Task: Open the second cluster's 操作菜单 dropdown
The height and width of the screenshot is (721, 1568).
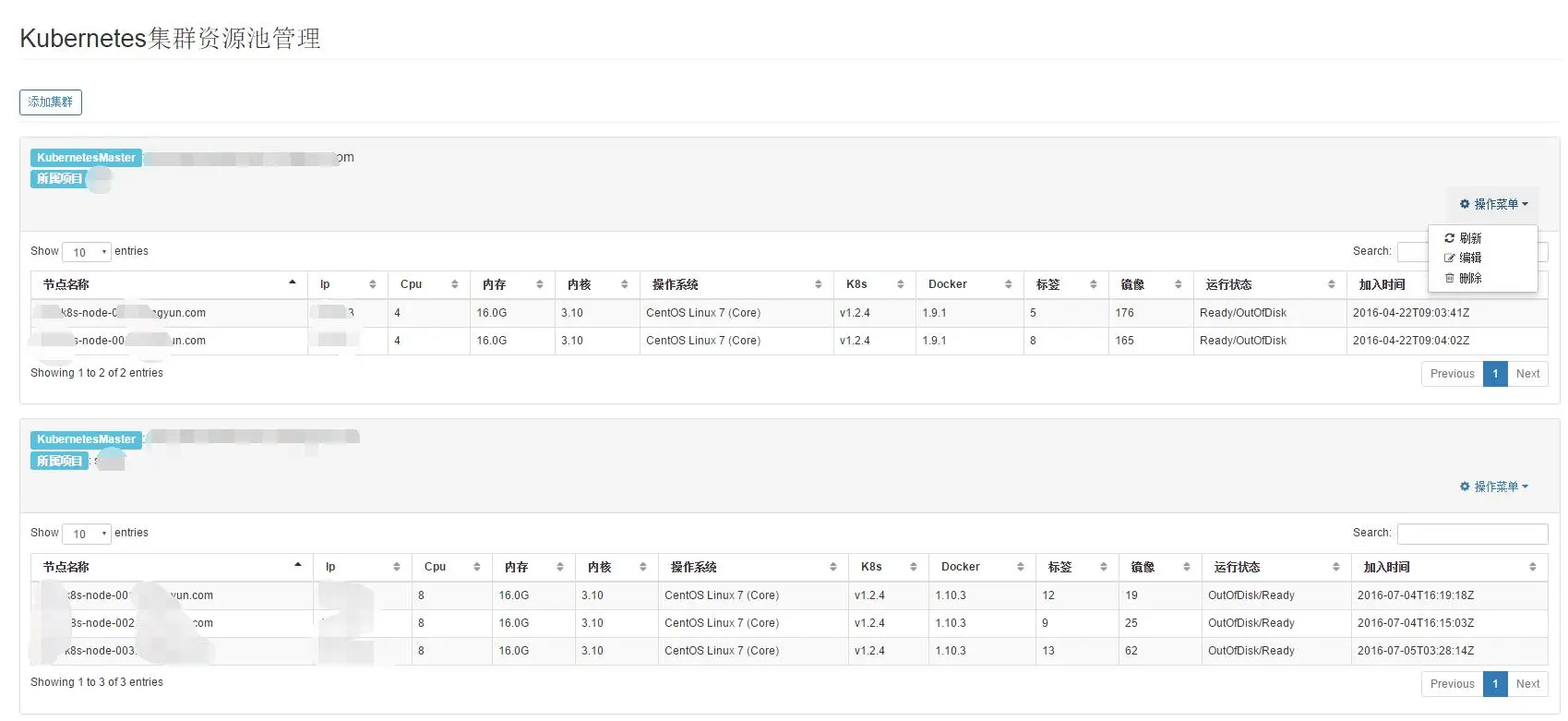Action: coord(1493,487)
